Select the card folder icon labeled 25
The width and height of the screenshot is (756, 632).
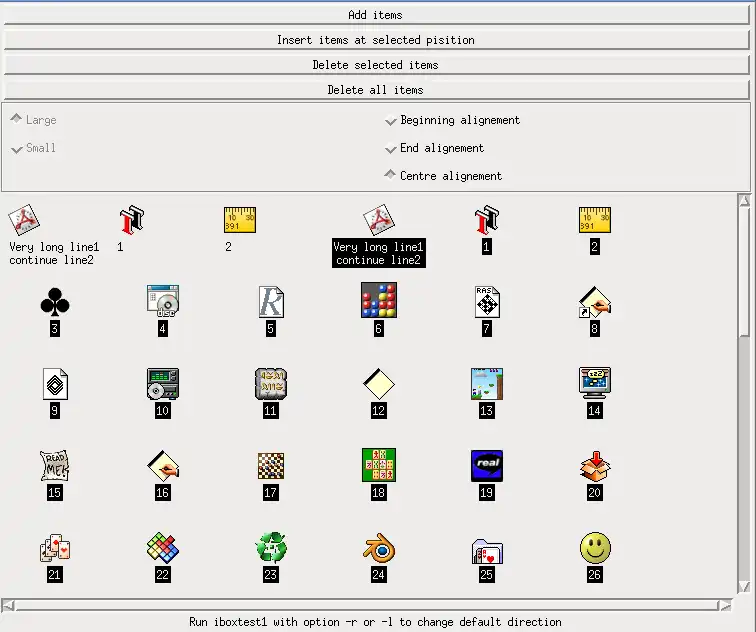click(486, 551)
